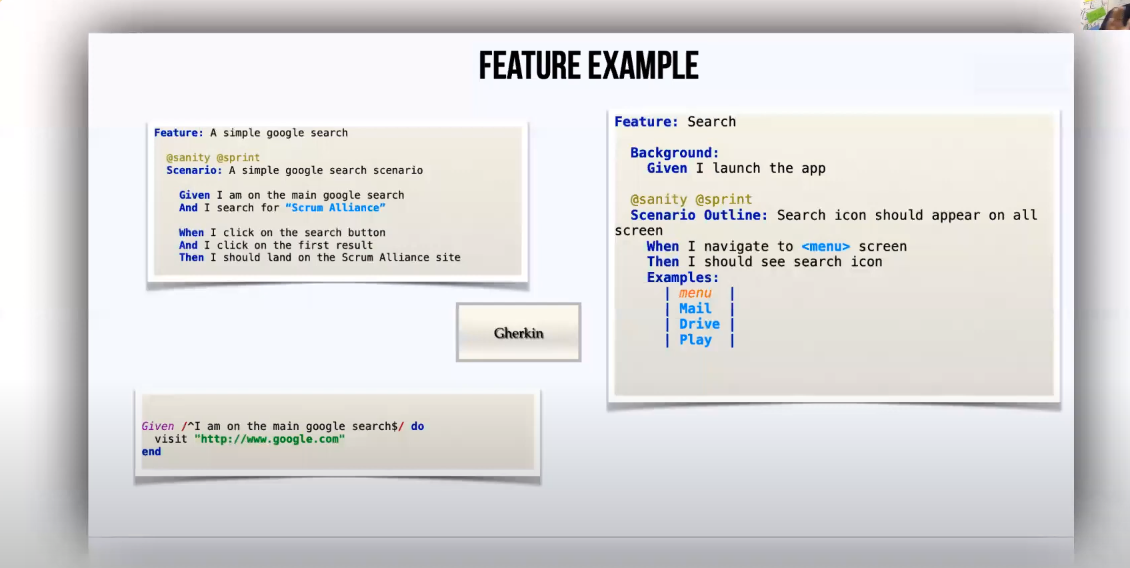
Task: Click the FEATURE EXAMPLE slide title
Action: click(x=588, y=66)
